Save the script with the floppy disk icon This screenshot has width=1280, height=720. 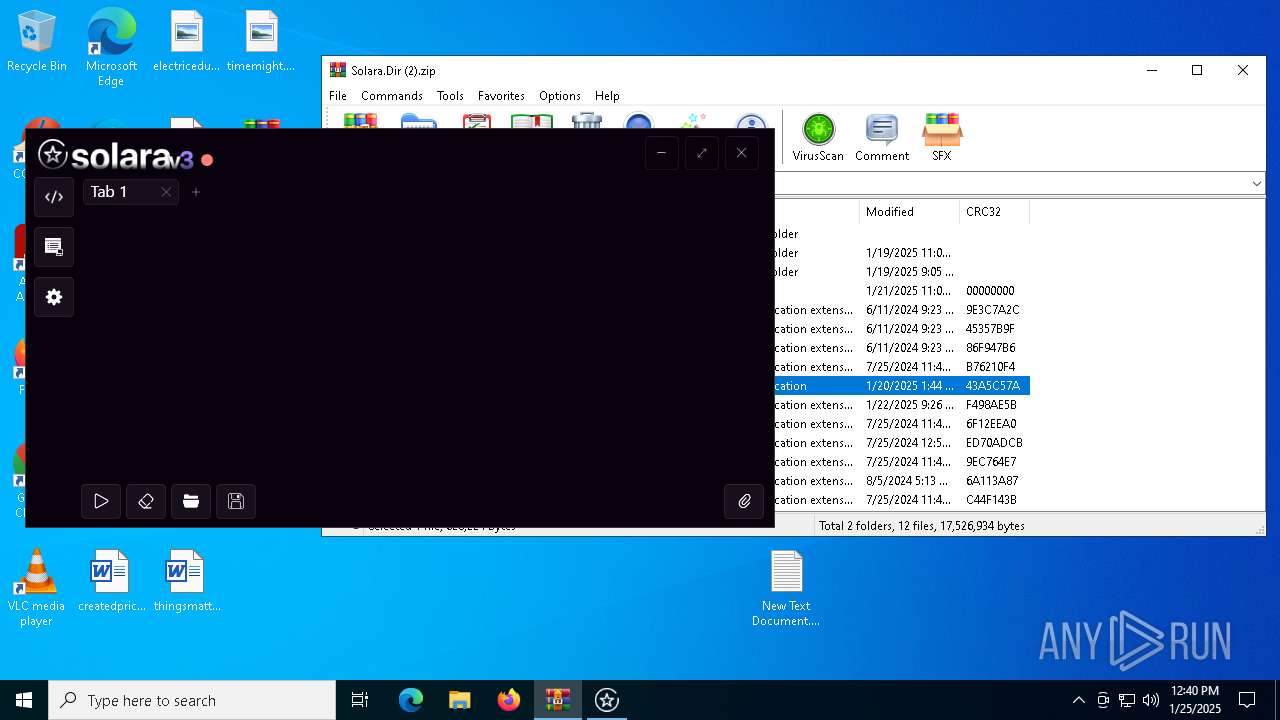[x=236, y=501]
